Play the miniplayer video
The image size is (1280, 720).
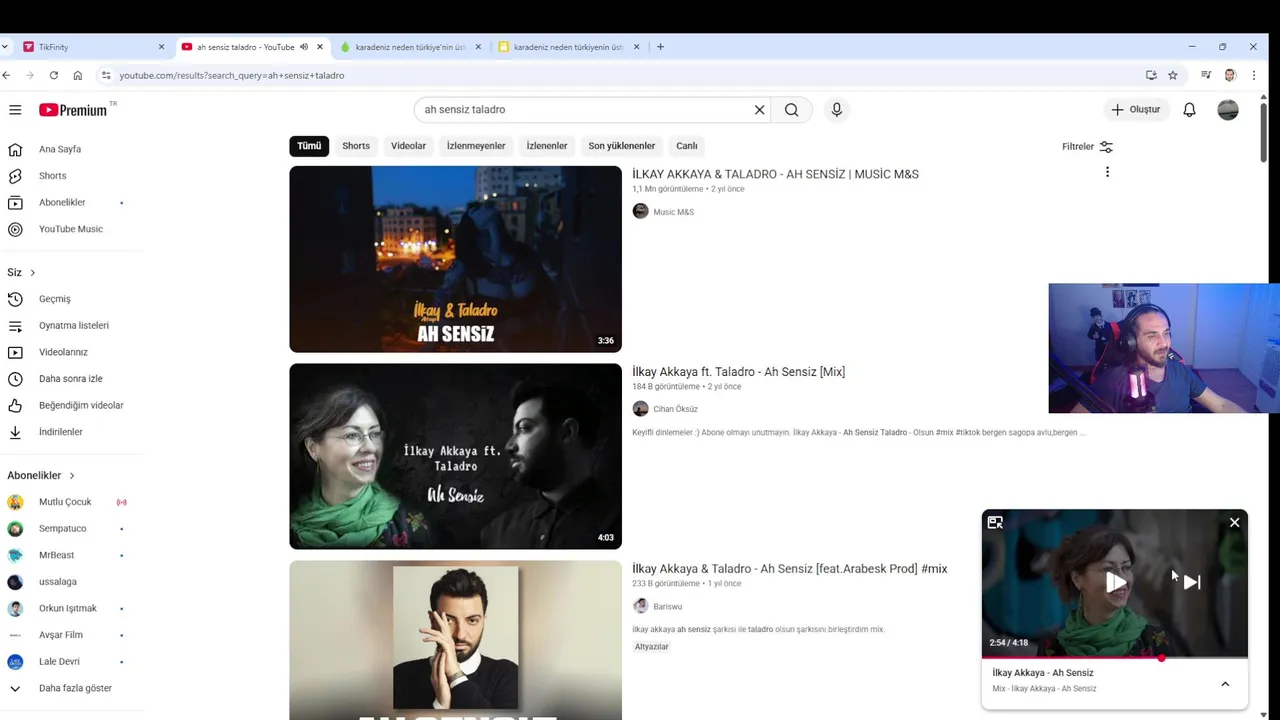[1115, 582]
